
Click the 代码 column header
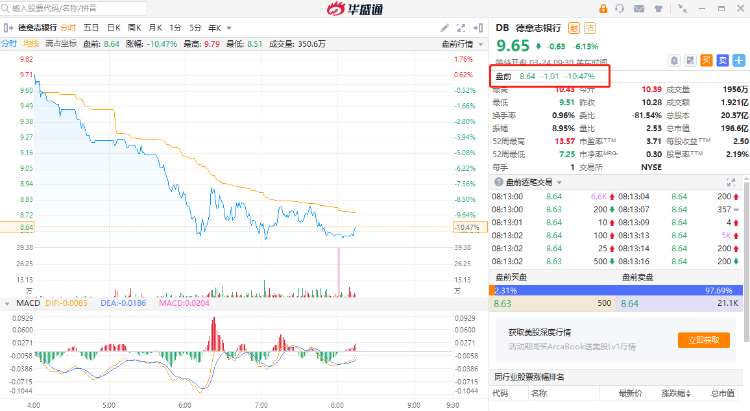[500, 393]
